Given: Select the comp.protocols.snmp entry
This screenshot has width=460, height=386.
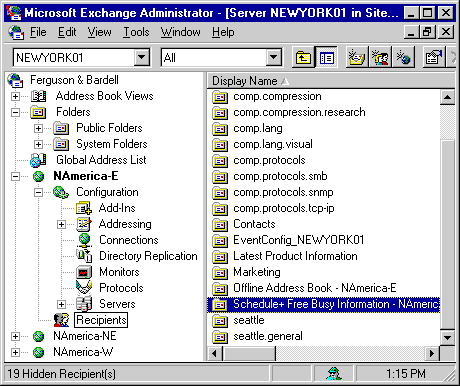Looking at the screenshot, I should coord(283,192).
